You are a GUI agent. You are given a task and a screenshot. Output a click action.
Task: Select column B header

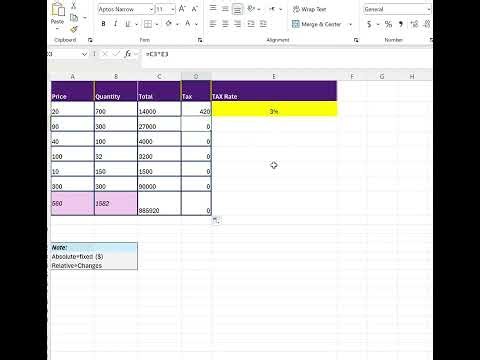[x=116, y=76]
